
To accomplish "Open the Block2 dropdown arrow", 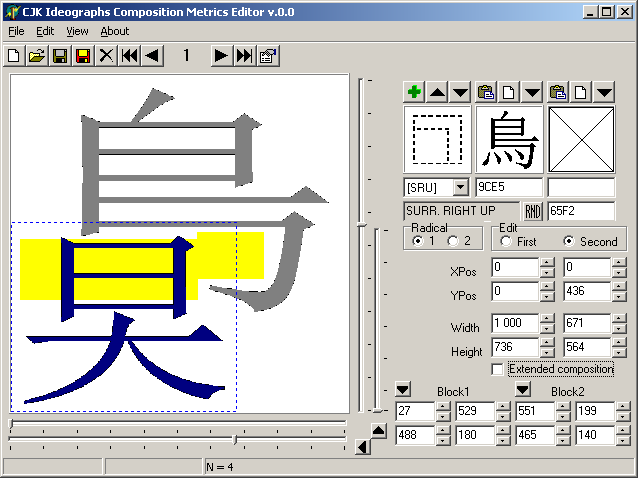I will 523,390.
